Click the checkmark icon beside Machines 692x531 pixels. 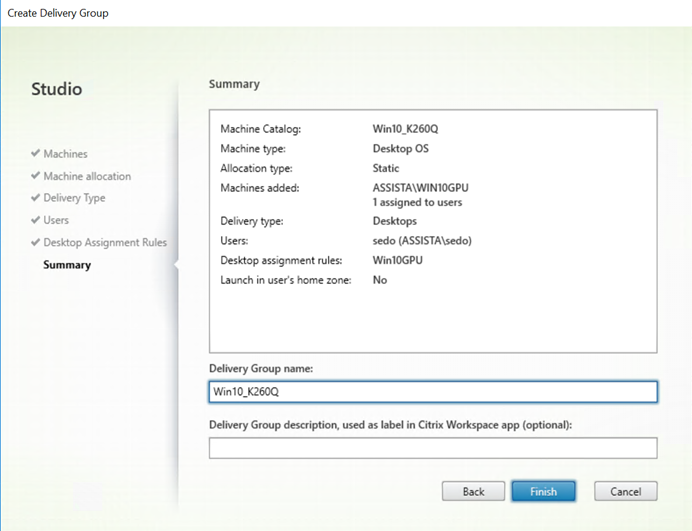pyautogui.click(x=36, y=153)
